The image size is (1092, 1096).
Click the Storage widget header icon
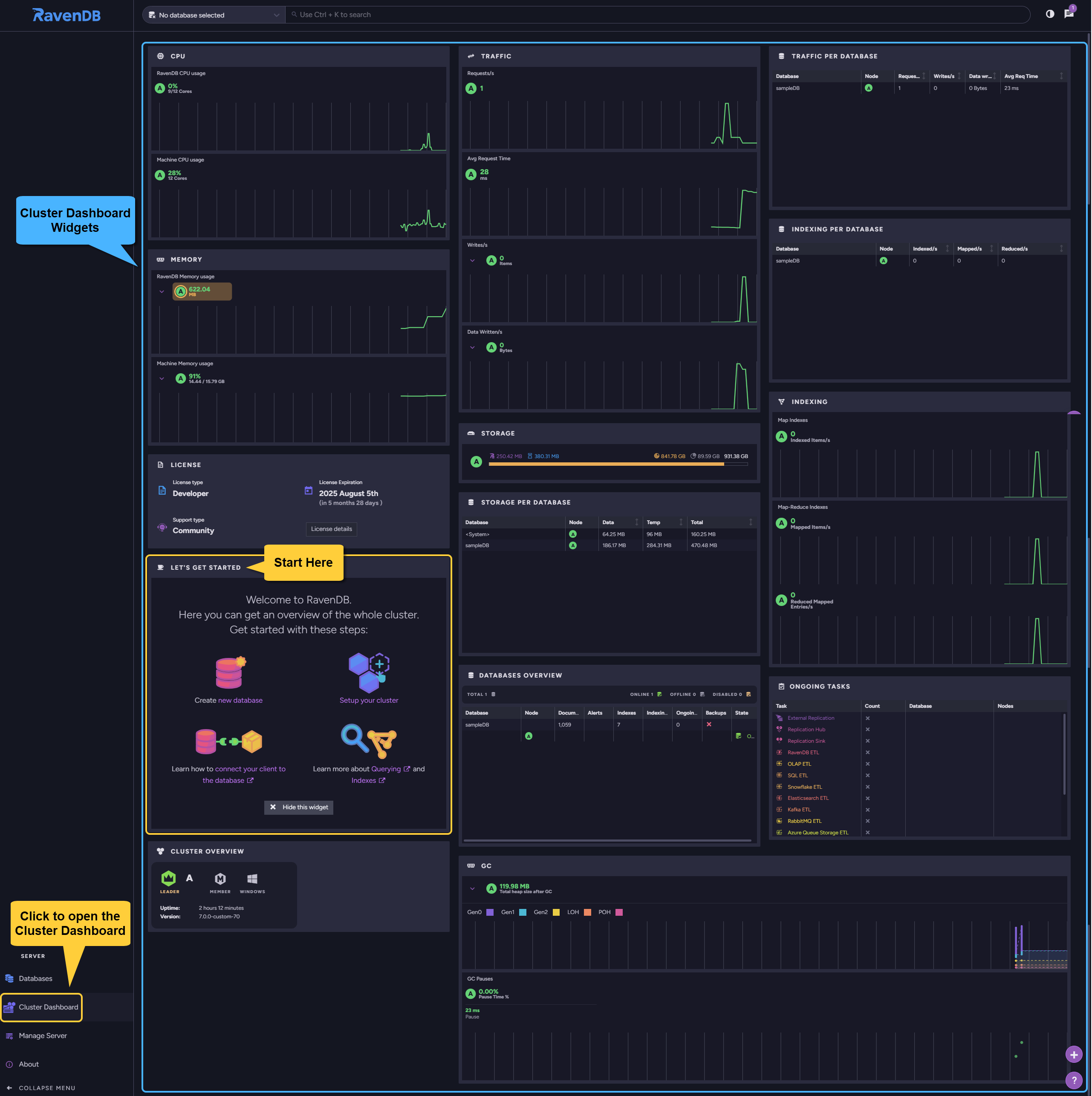(x=471, y=433)
